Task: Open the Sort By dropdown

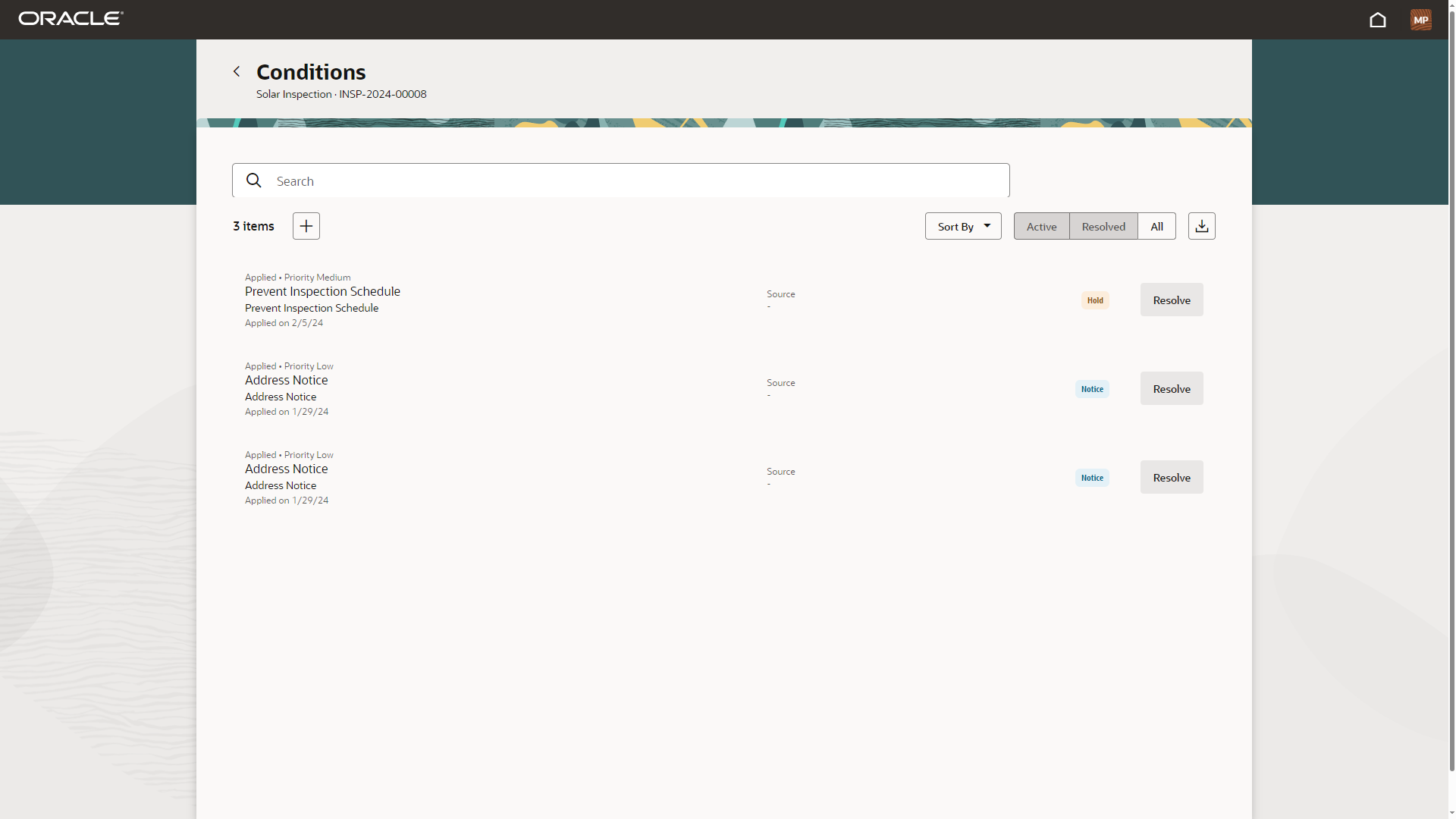Action: coord(955,226)
